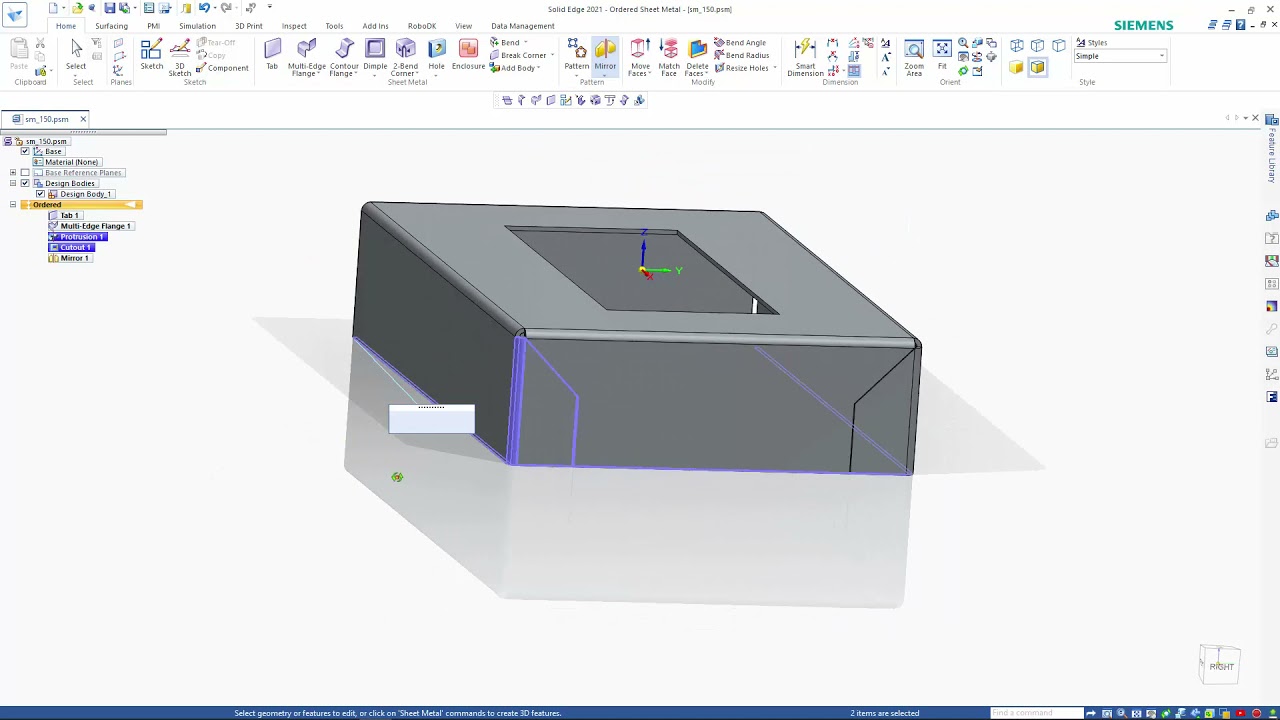The image size is (1280, 720).
Task: Open the Bend dropdown arrow
Action: tap(525, 43)
